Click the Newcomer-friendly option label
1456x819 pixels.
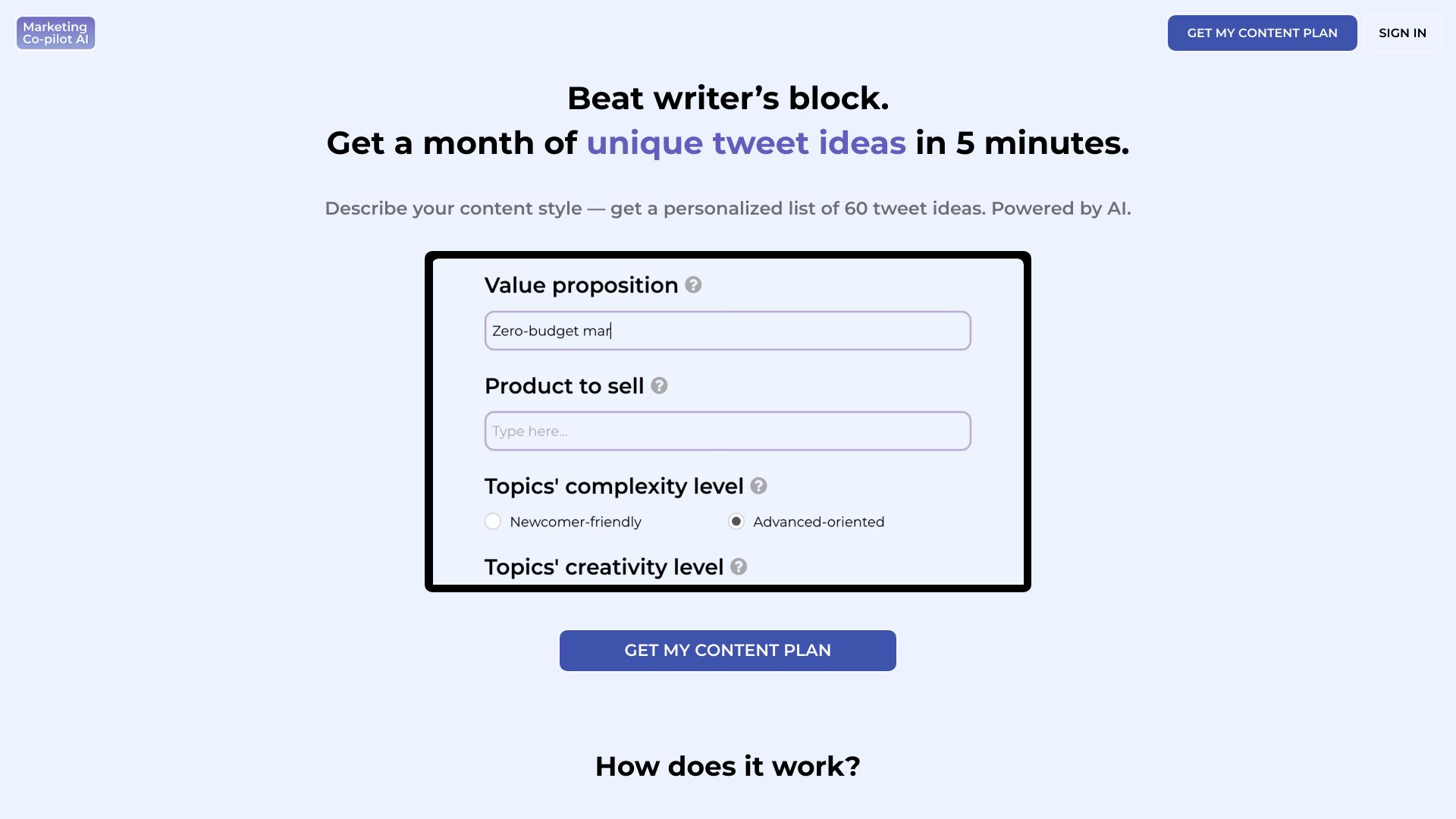pyautogui.click(x=575, y=522)
